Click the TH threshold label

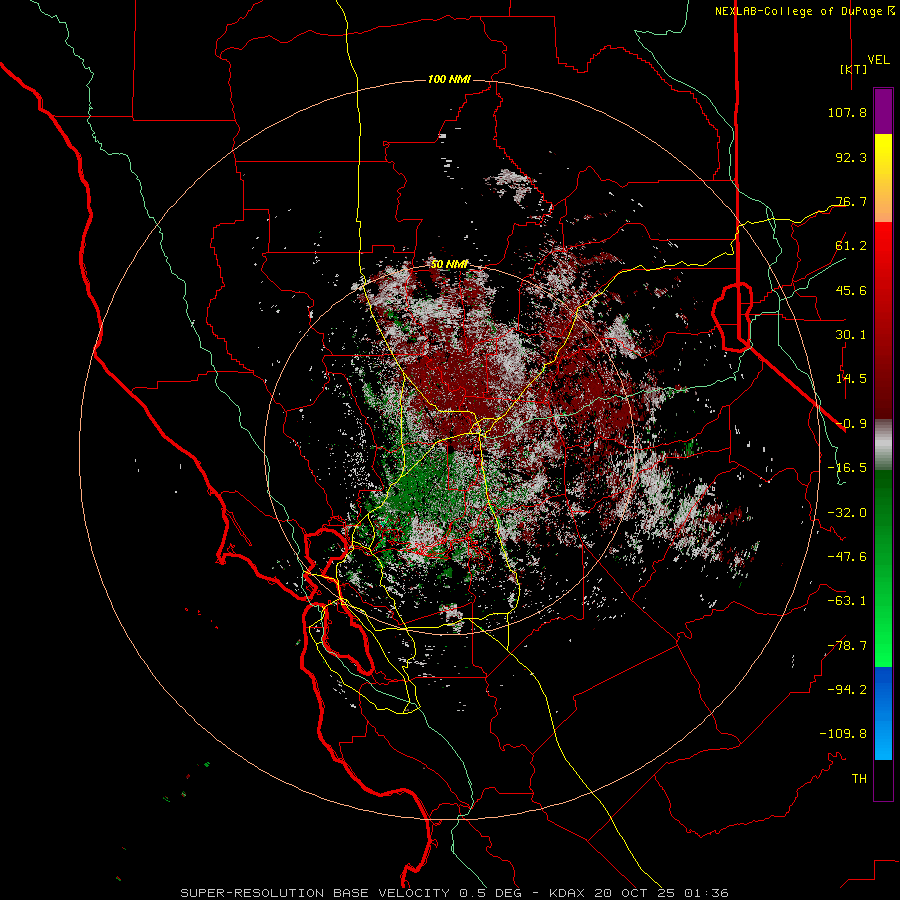[x=859, y=779]
